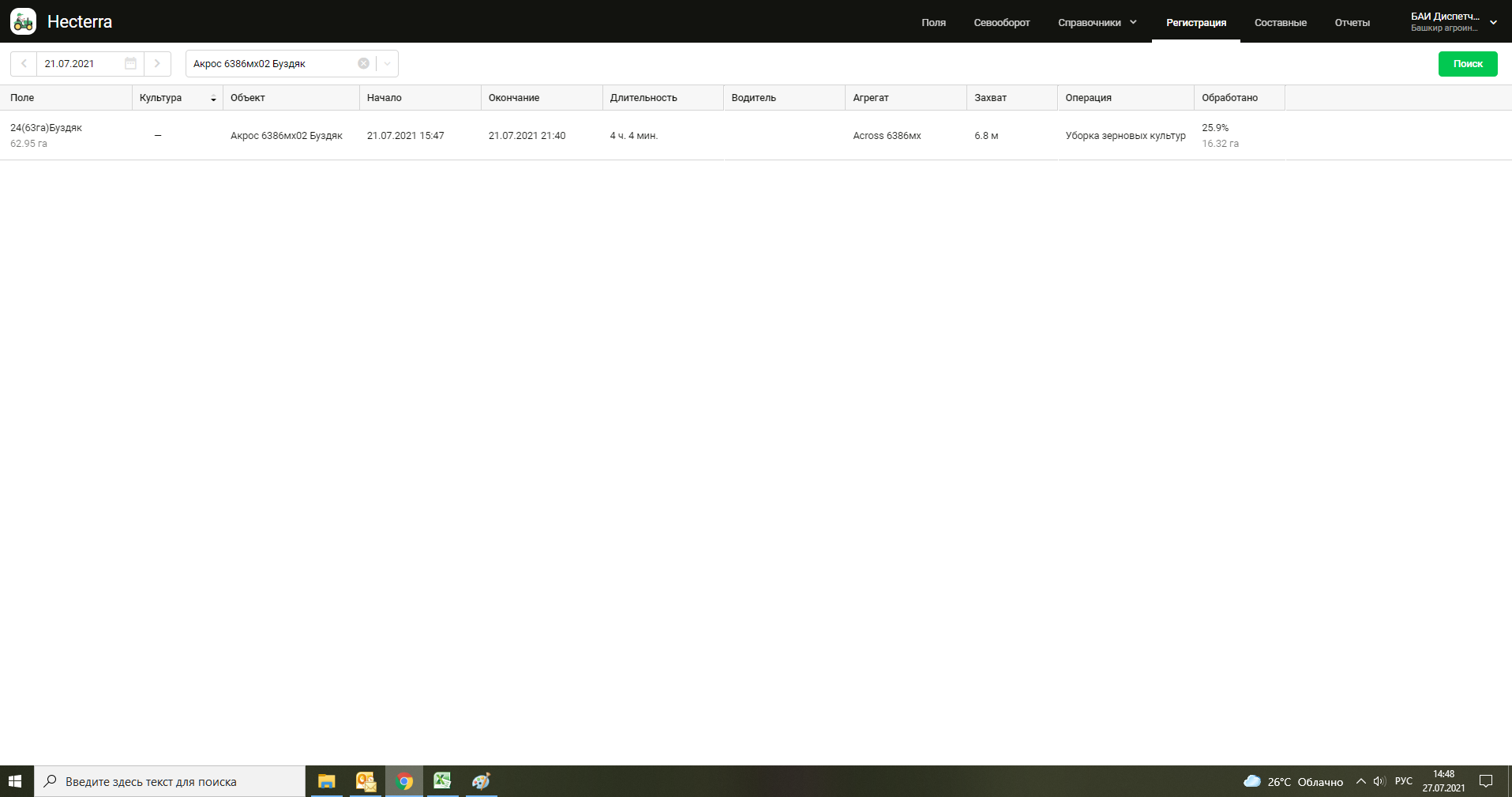
Task: Open the calendar date picker icon
Action: (x=130, y=64)
